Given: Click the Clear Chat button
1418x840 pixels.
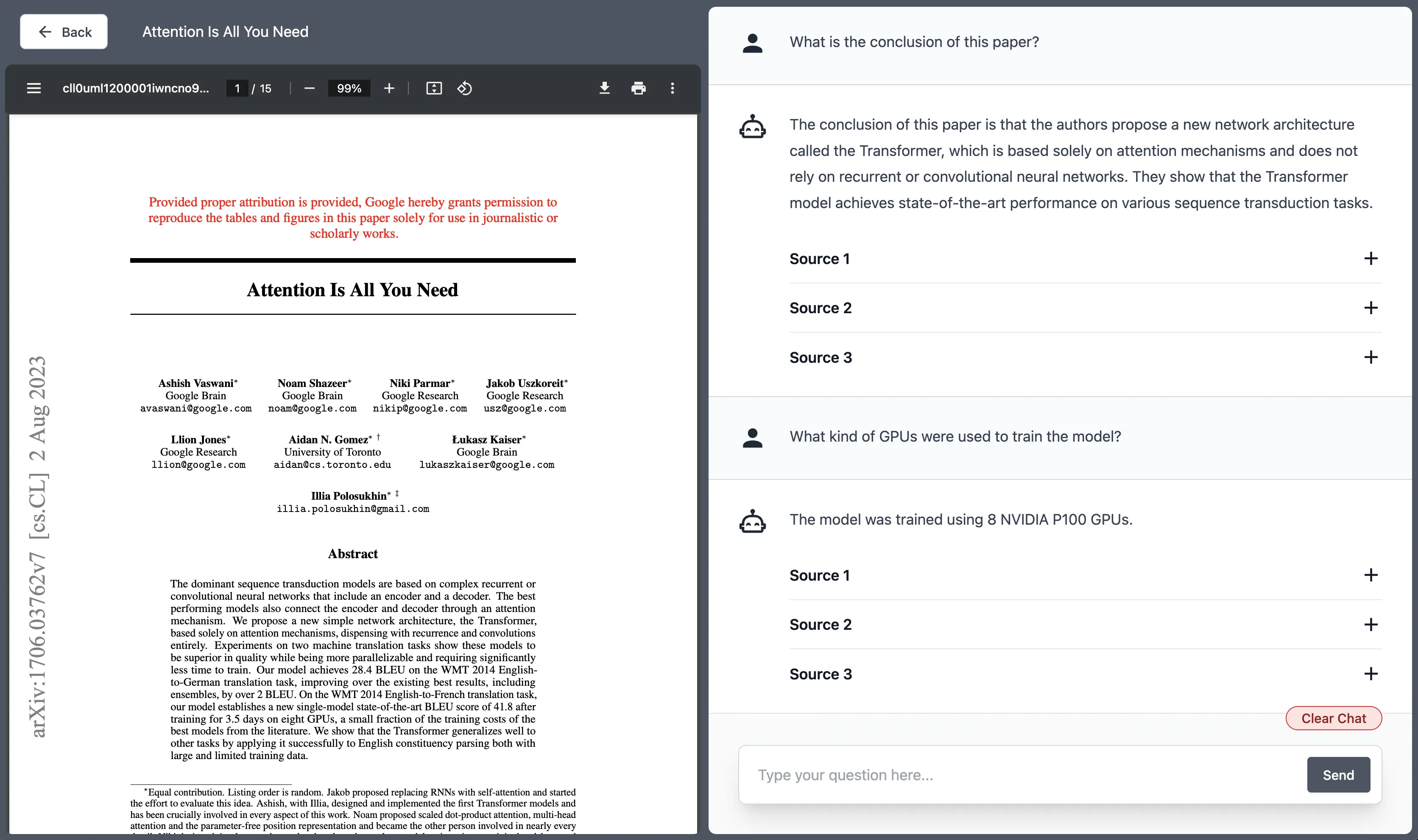Looking at the screenshot, I should click(1333, 718).
